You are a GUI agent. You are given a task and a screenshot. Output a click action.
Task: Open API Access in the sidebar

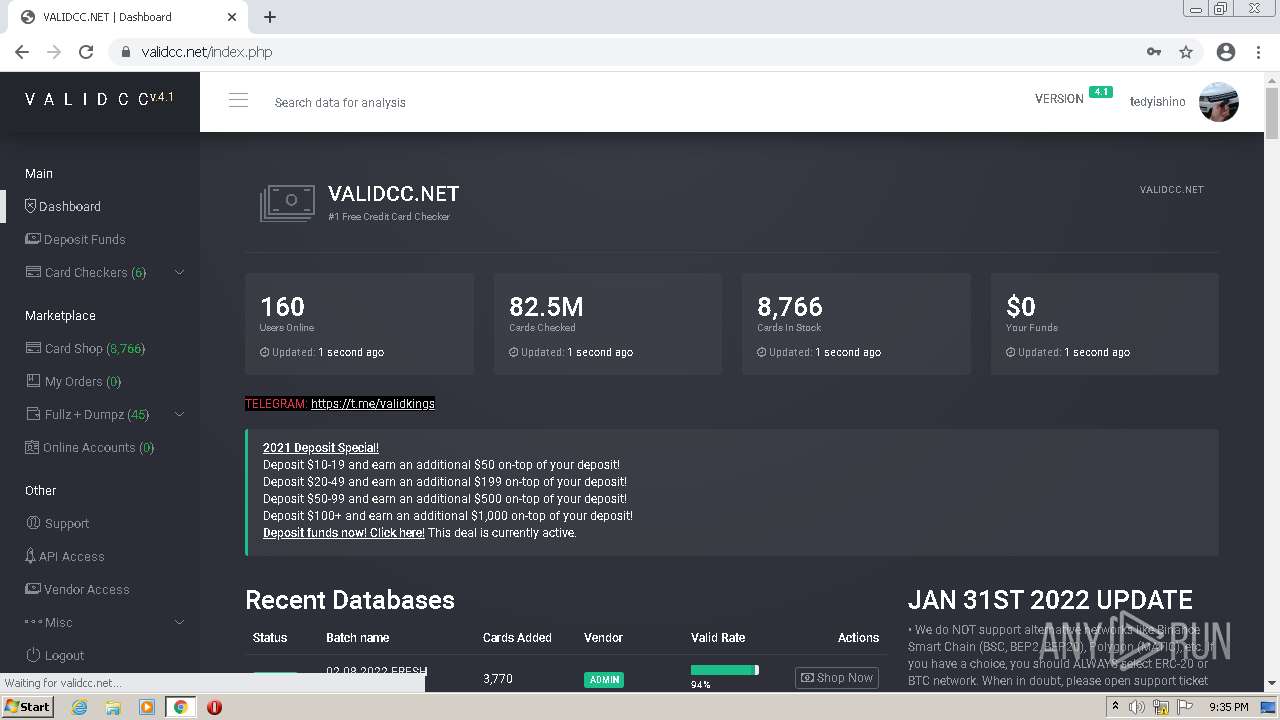(x=65, y=556)
